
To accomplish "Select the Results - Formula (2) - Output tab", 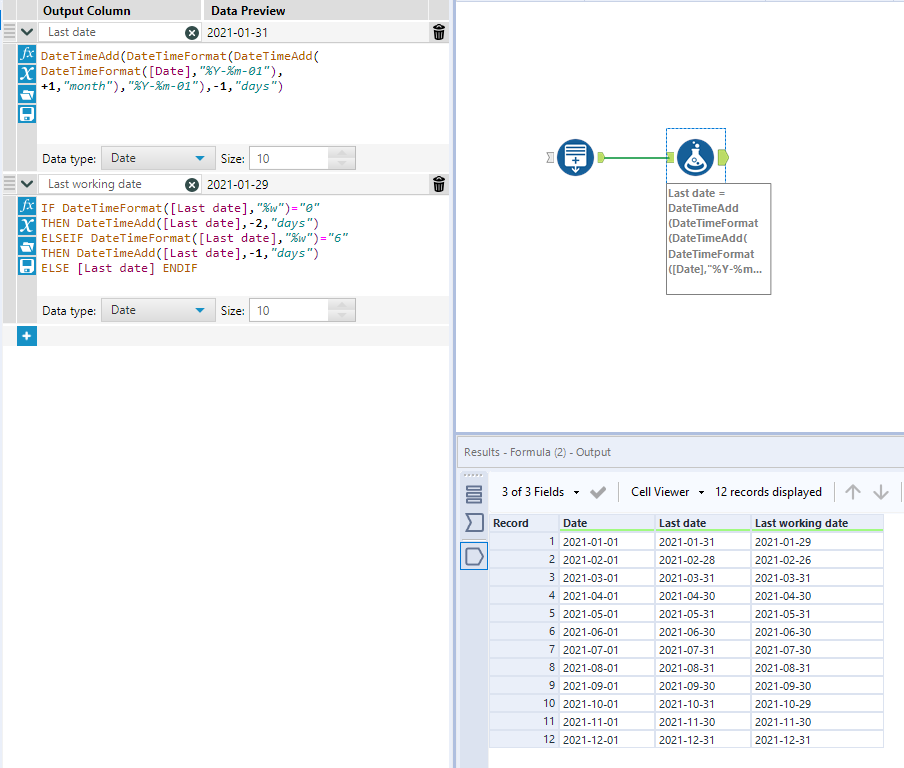I will (537, 453).
